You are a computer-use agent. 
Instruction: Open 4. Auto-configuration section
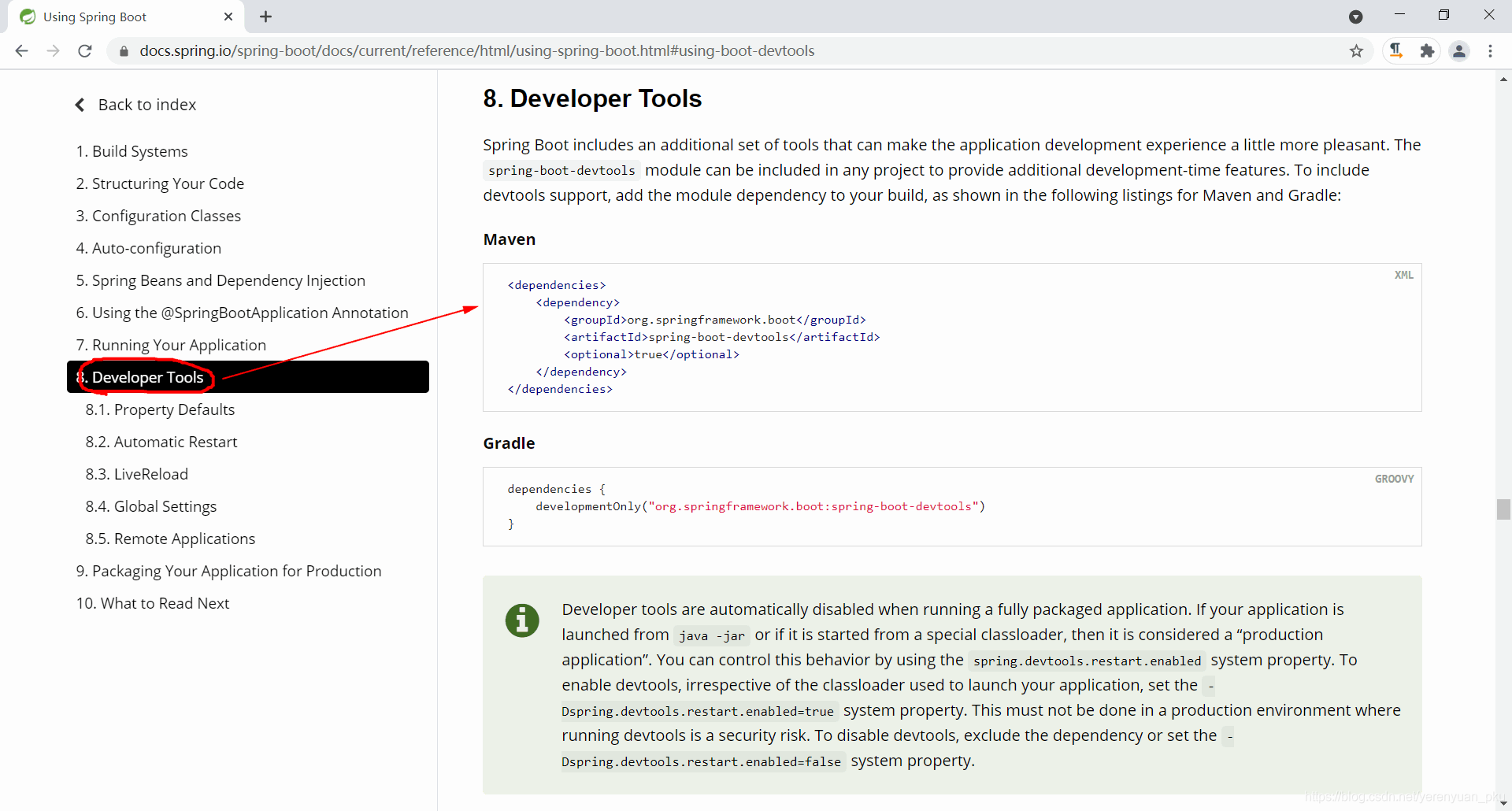[x=148, y=248]
